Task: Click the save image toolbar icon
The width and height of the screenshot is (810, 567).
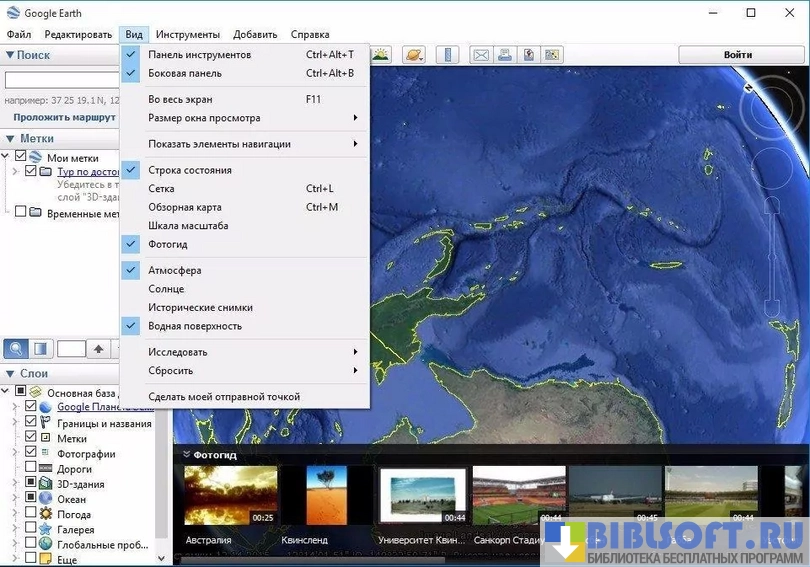Action: [x=528, y=55]
